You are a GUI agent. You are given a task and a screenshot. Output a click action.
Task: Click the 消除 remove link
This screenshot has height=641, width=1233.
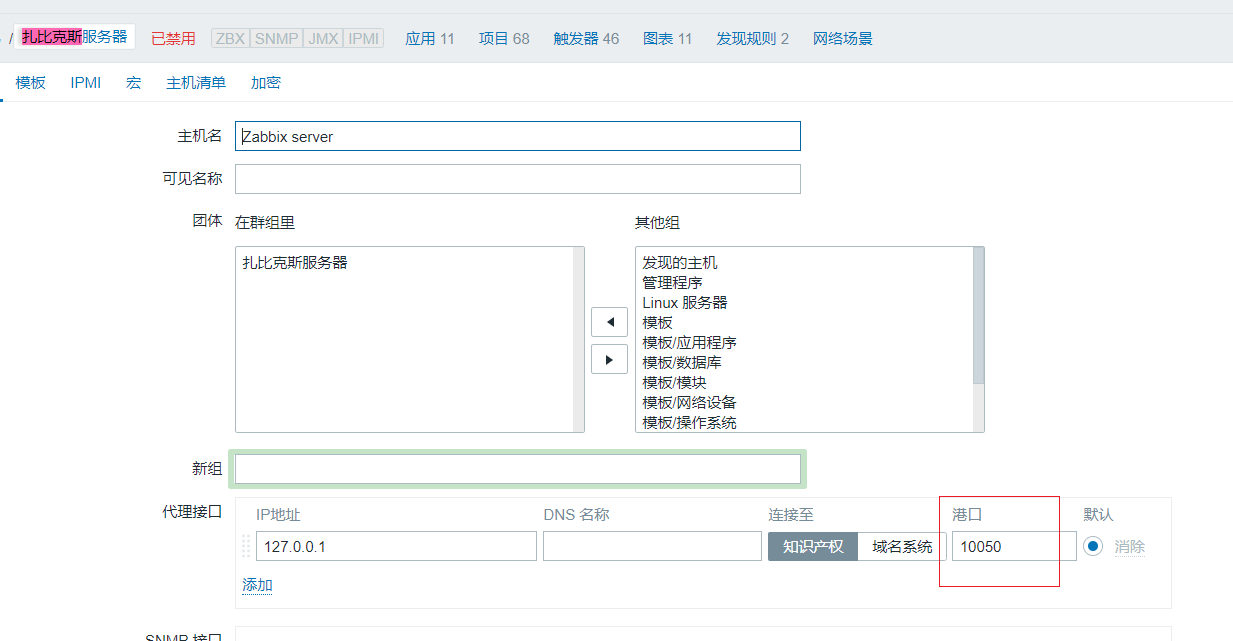1130,547
